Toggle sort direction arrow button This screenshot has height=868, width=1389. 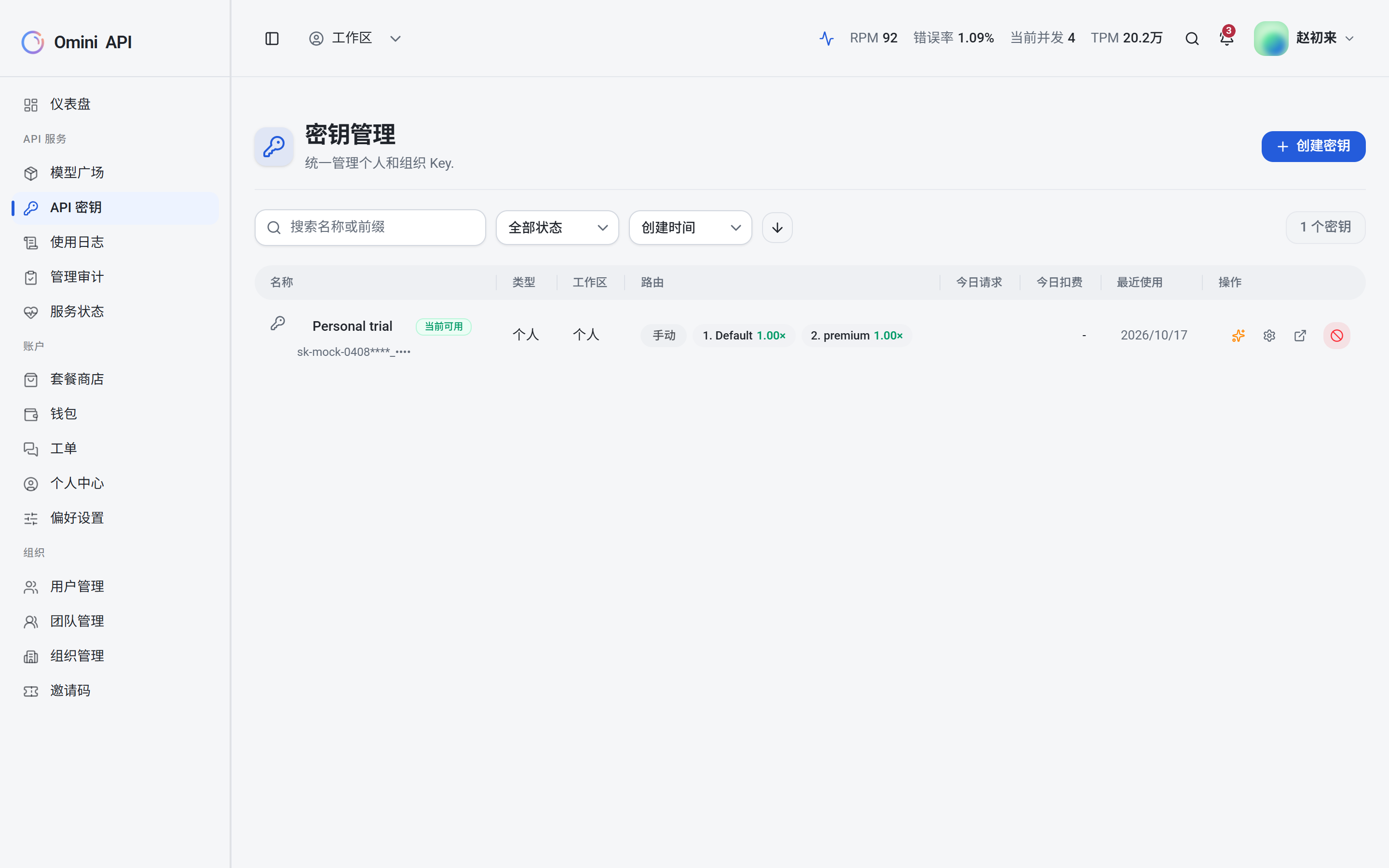pyautogui.click(x=777, y=227)
